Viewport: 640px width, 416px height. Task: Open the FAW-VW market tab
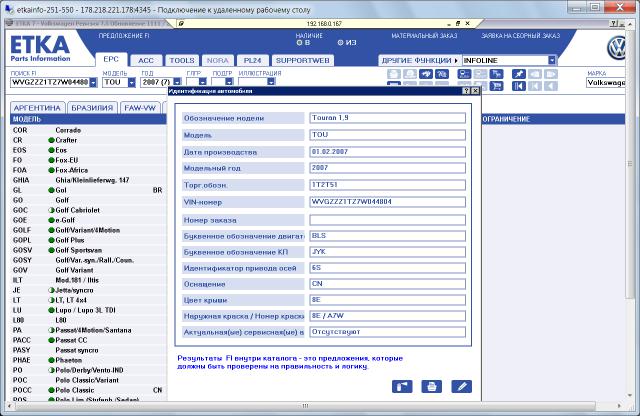click(x=140, y=108)
